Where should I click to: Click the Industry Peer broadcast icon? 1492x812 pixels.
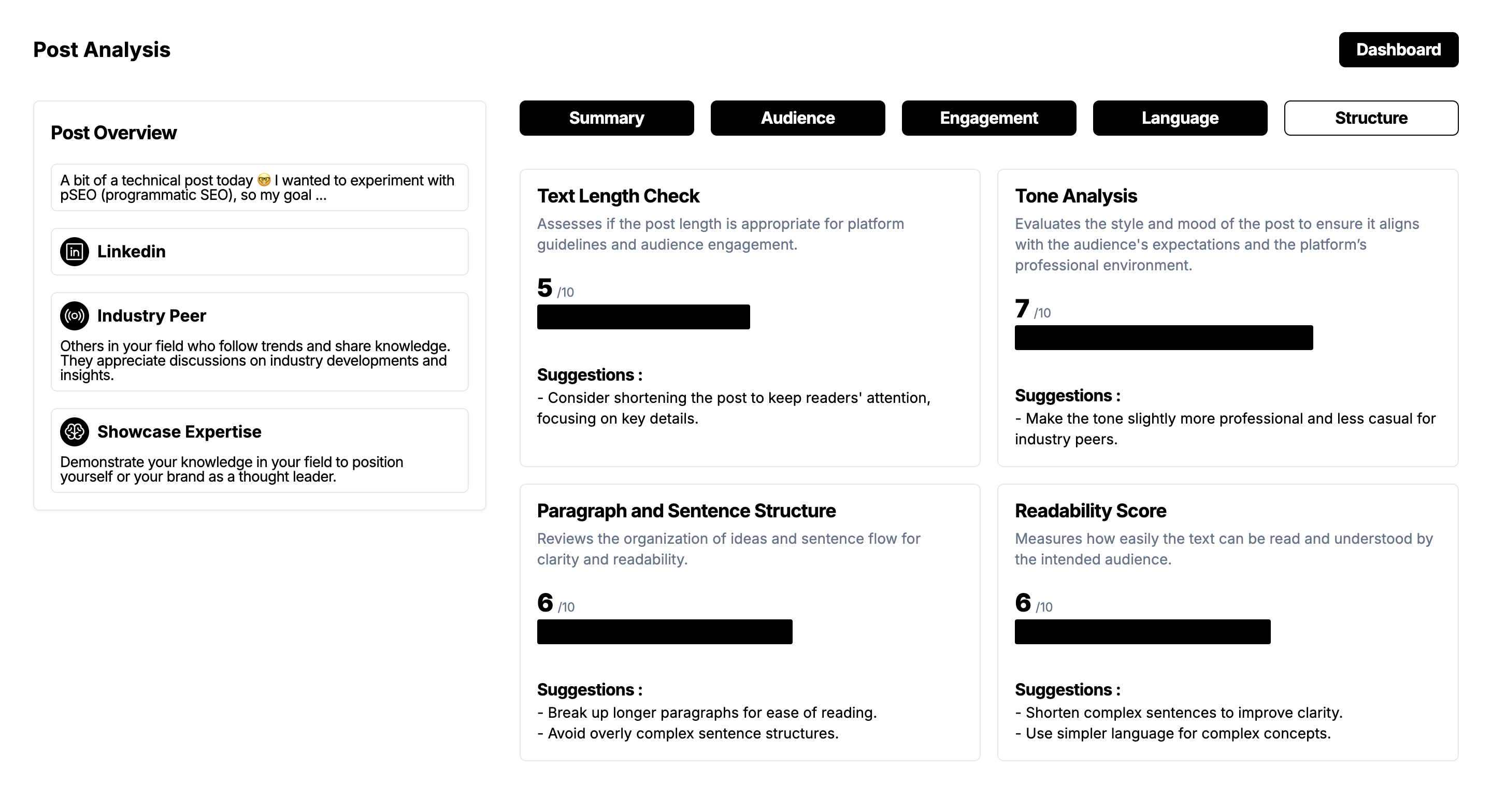(75, 316)
